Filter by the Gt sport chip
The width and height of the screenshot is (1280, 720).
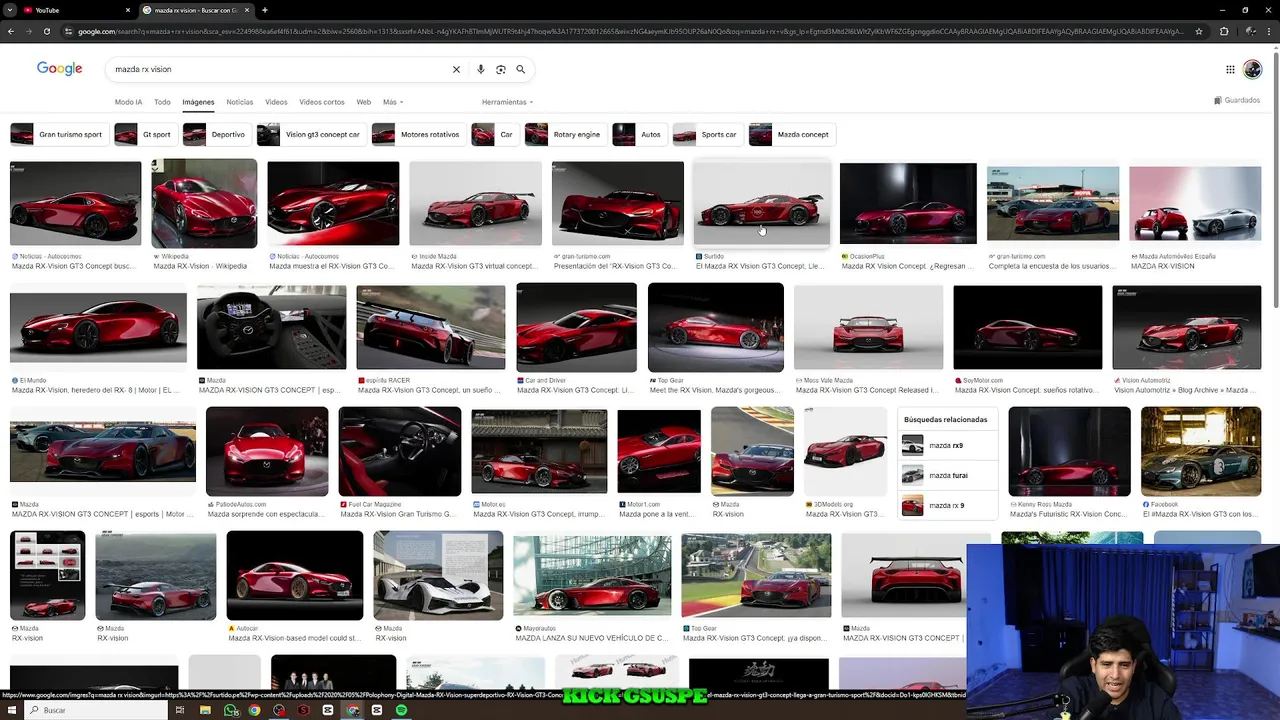tap(145, 134)
